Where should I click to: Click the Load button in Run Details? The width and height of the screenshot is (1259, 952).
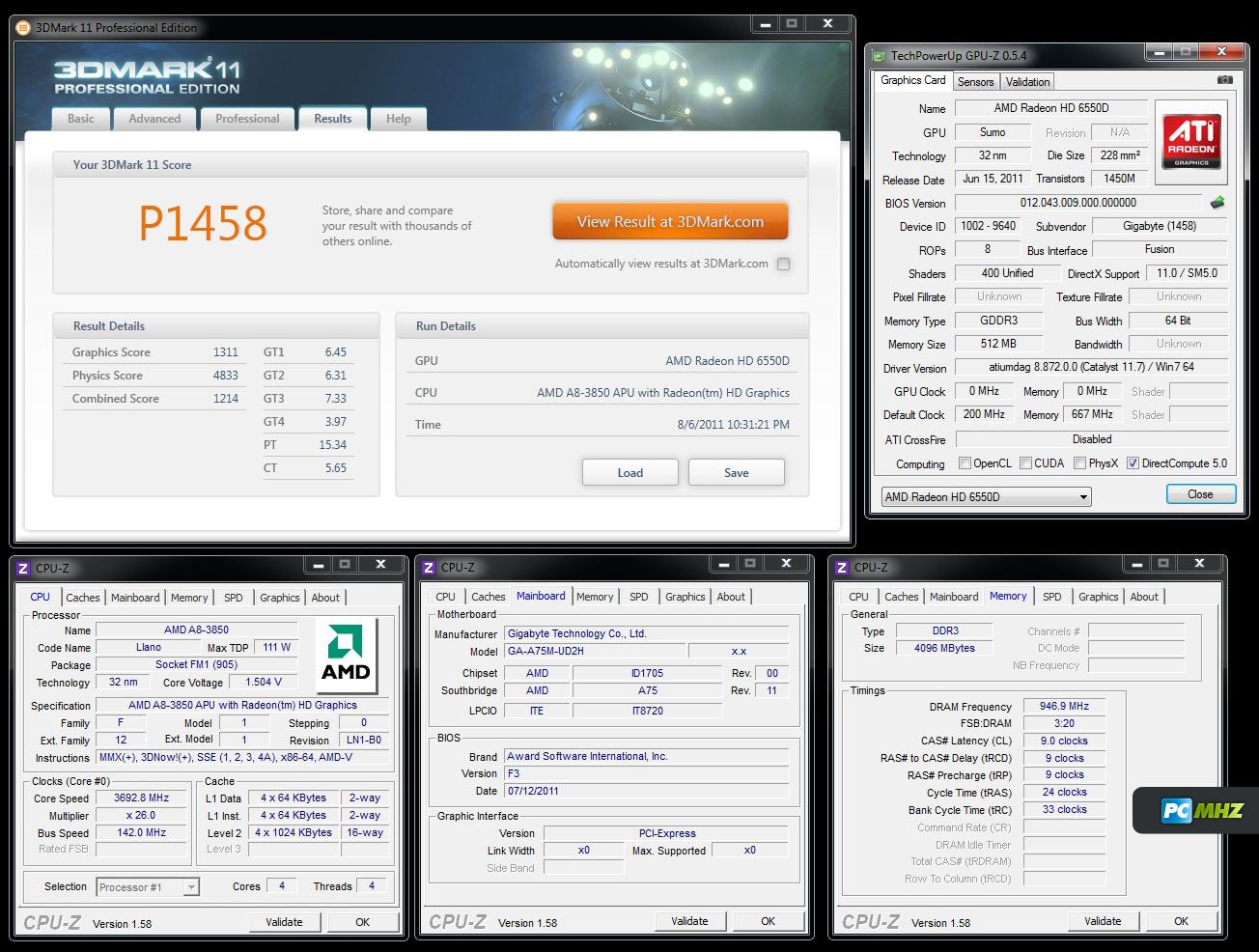[630, 472]
